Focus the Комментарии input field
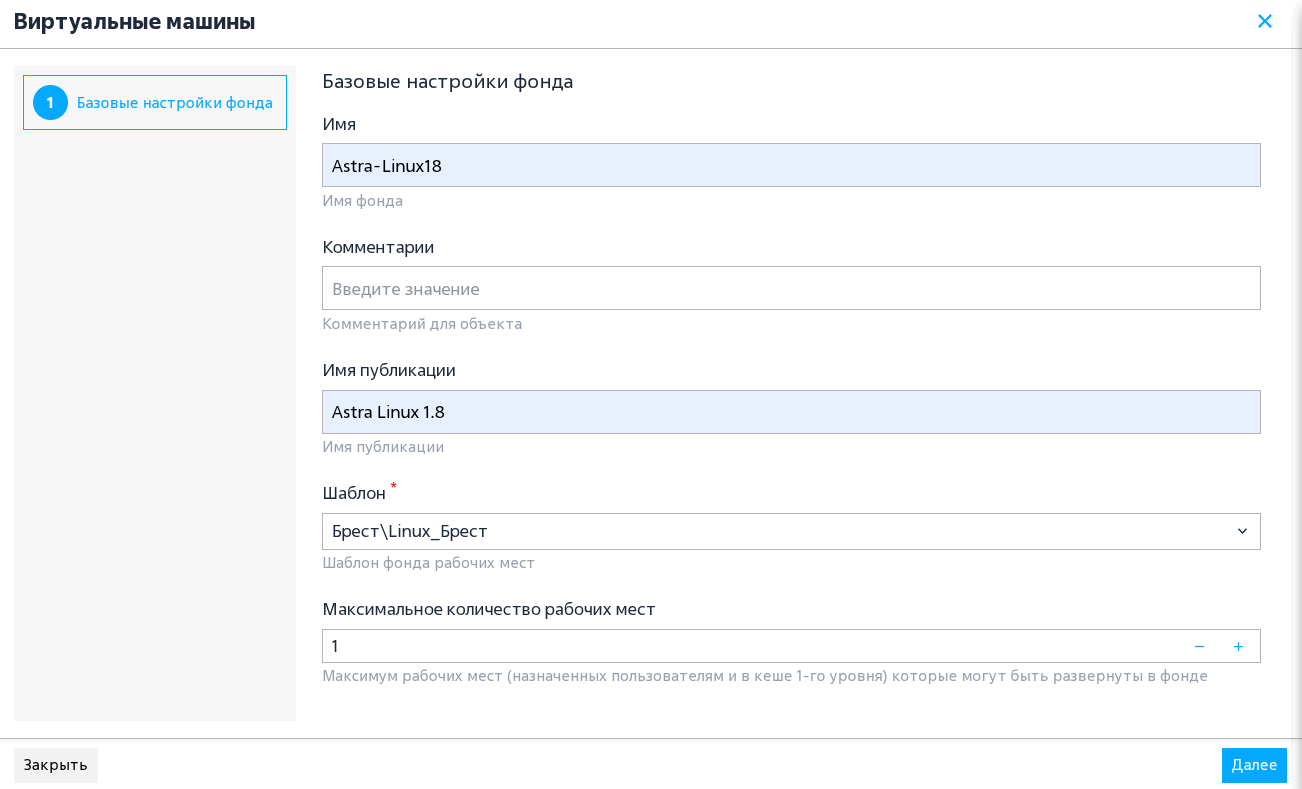This screenshot has height=789, width=1302. pos(791,288)
